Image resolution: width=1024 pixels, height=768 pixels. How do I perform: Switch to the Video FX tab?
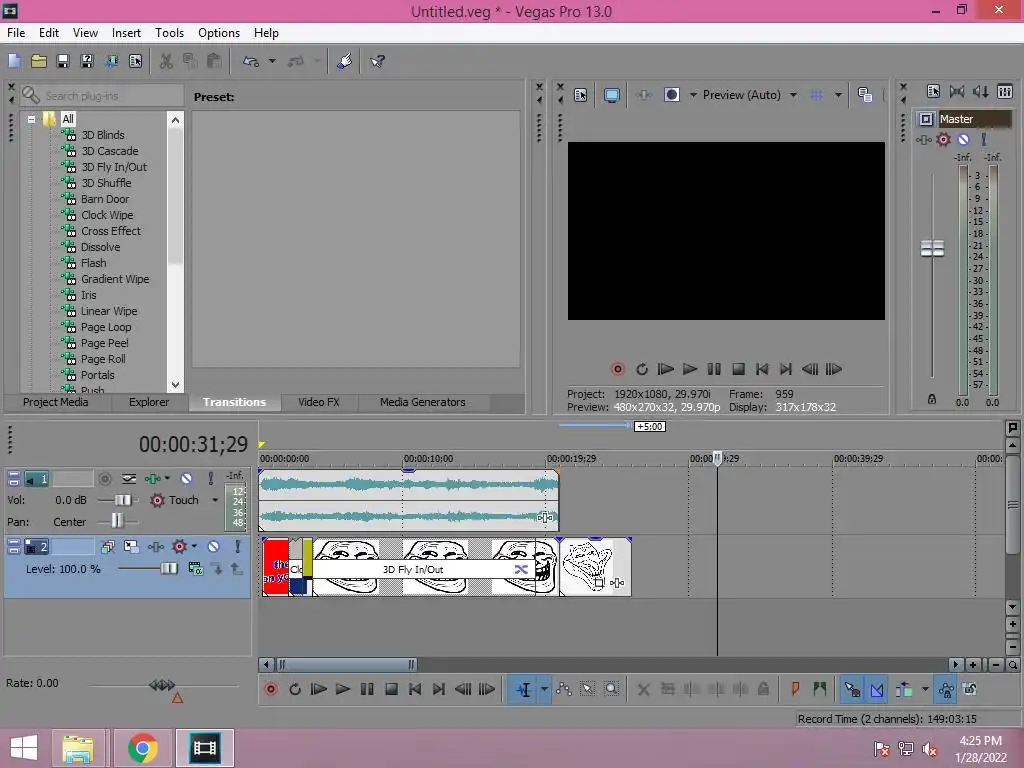[319, 402]
